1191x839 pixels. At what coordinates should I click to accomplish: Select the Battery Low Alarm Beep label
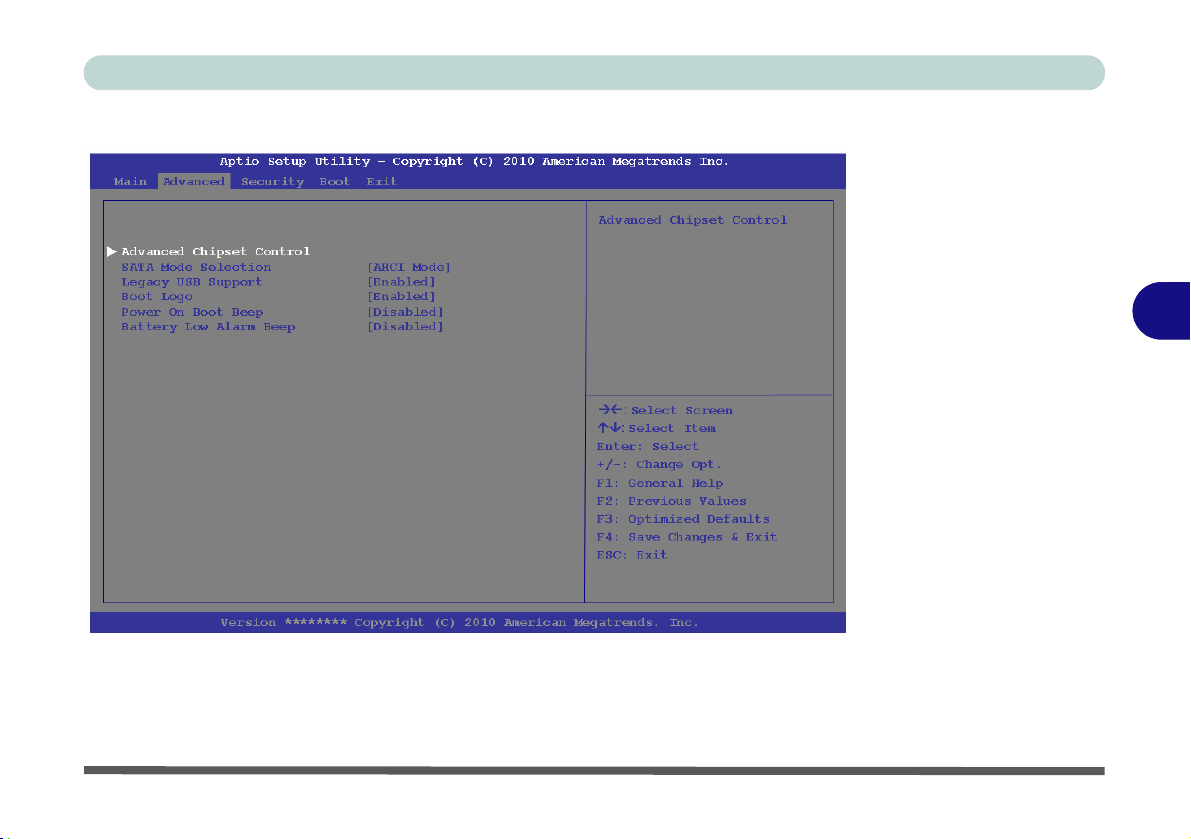208,326
